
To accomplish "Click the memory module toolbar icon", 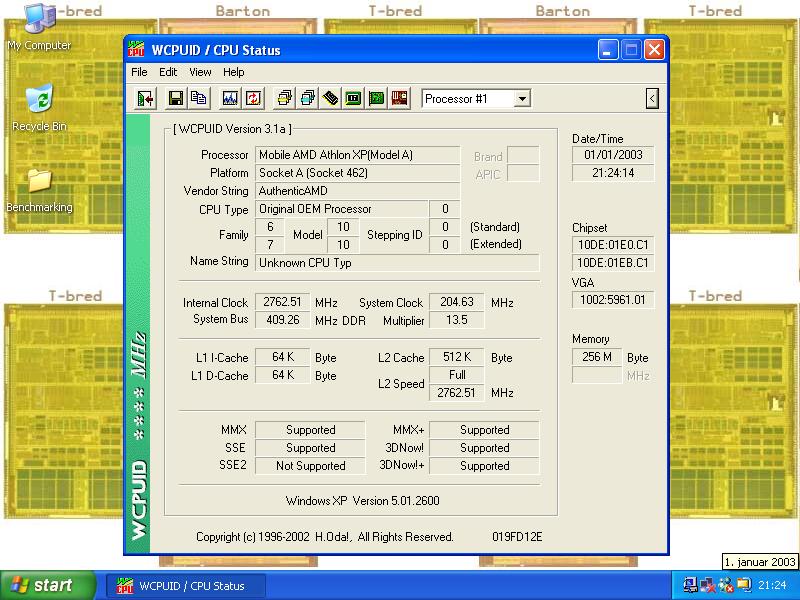I will pos(331,98).
